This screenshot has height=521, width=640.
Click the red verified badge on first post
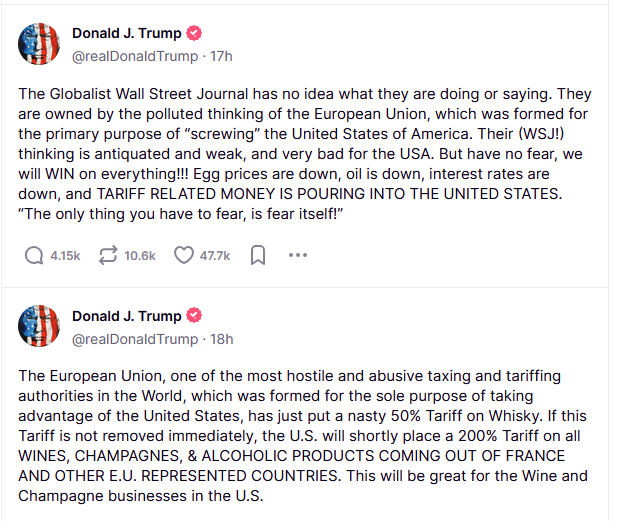(194, 33)
